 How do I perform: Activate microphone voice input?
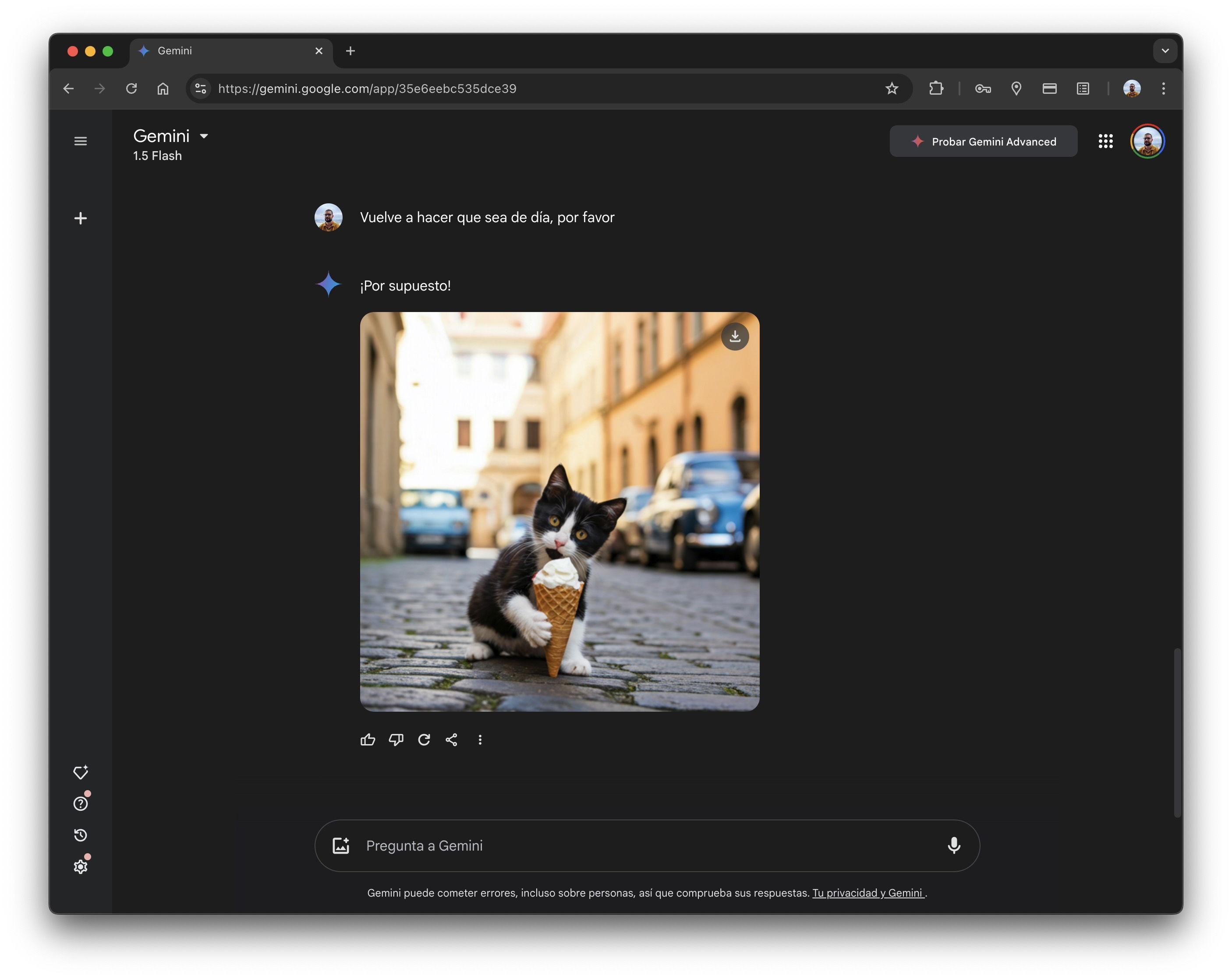pos(954,845)
